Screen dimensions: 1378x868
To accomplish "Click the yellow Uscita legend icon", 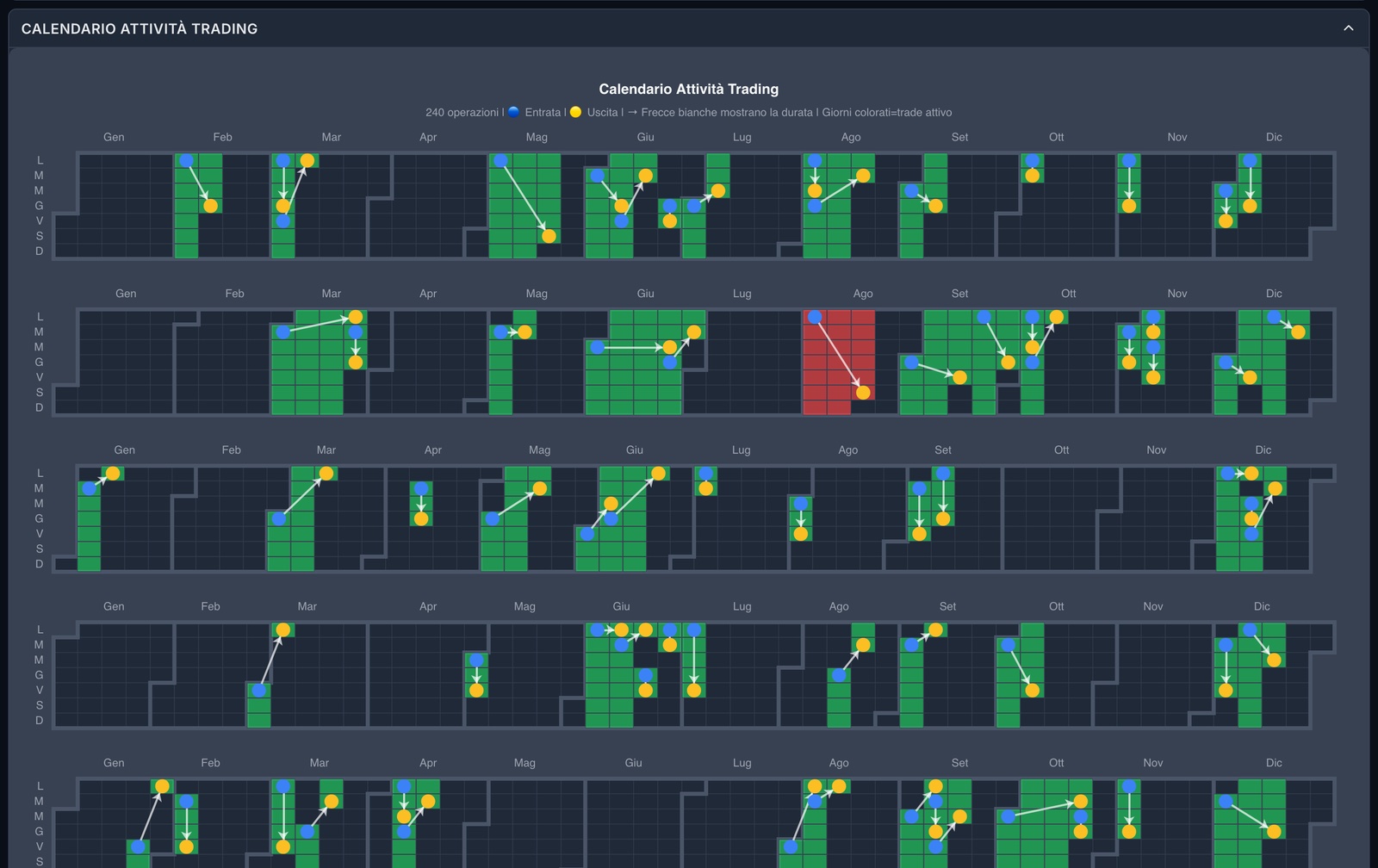I will 576,112.
